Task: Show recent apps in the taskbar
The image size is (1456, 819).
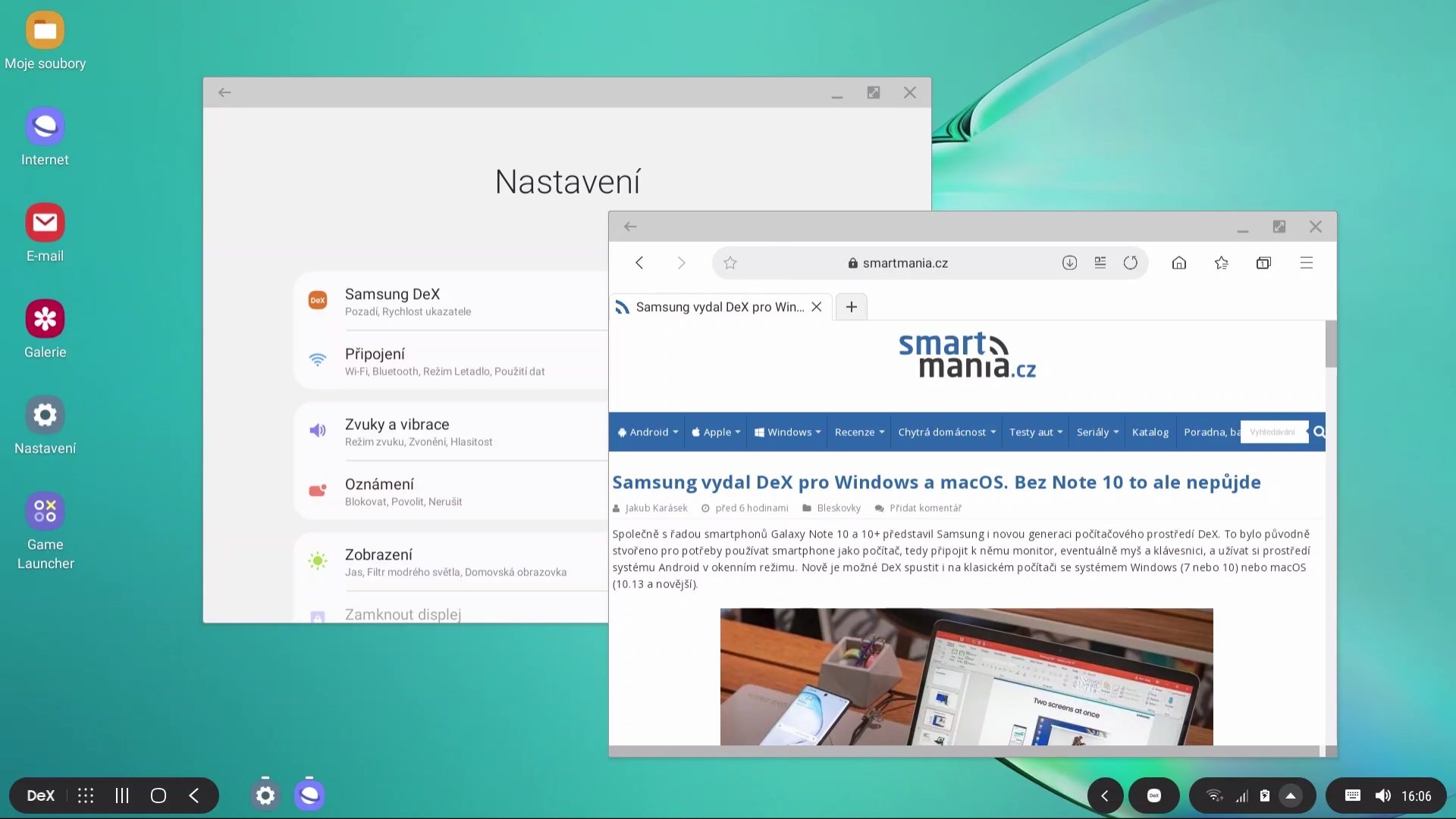Action: coord(122,795)
